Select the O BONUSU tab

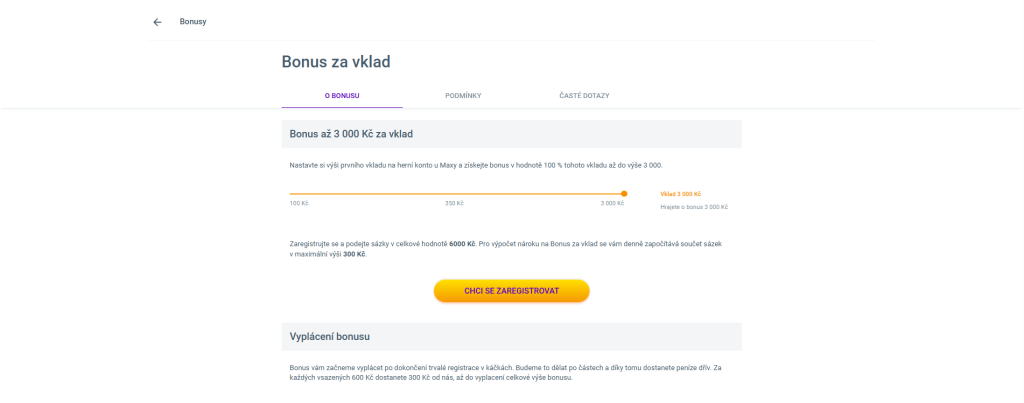click(x=342, y=96)
